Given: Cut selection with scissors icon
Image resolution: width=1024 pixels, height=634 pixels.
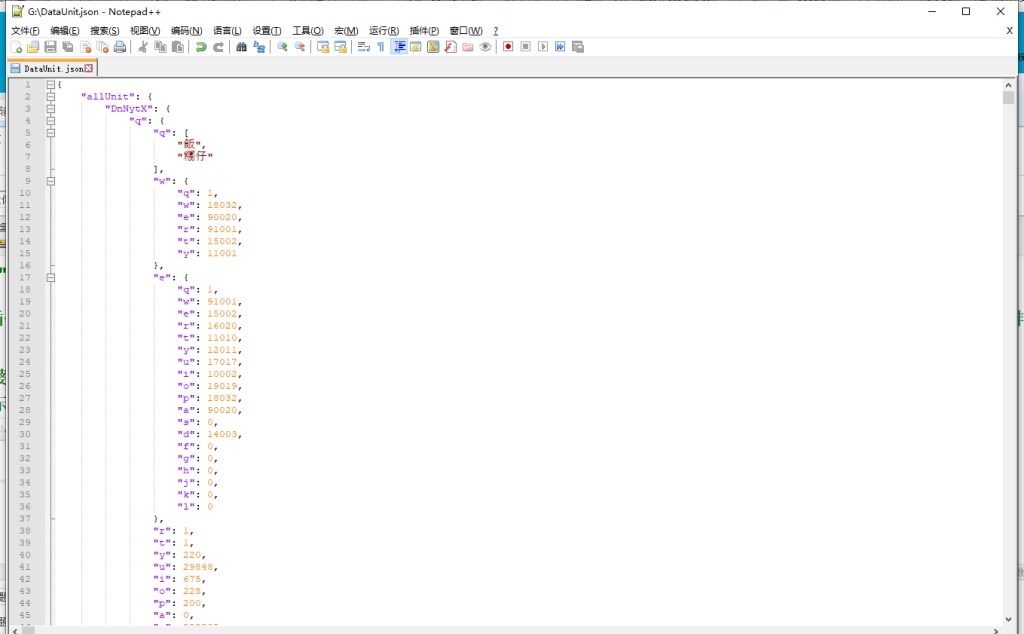Looking at the screenshot, I should pos(143,47).
